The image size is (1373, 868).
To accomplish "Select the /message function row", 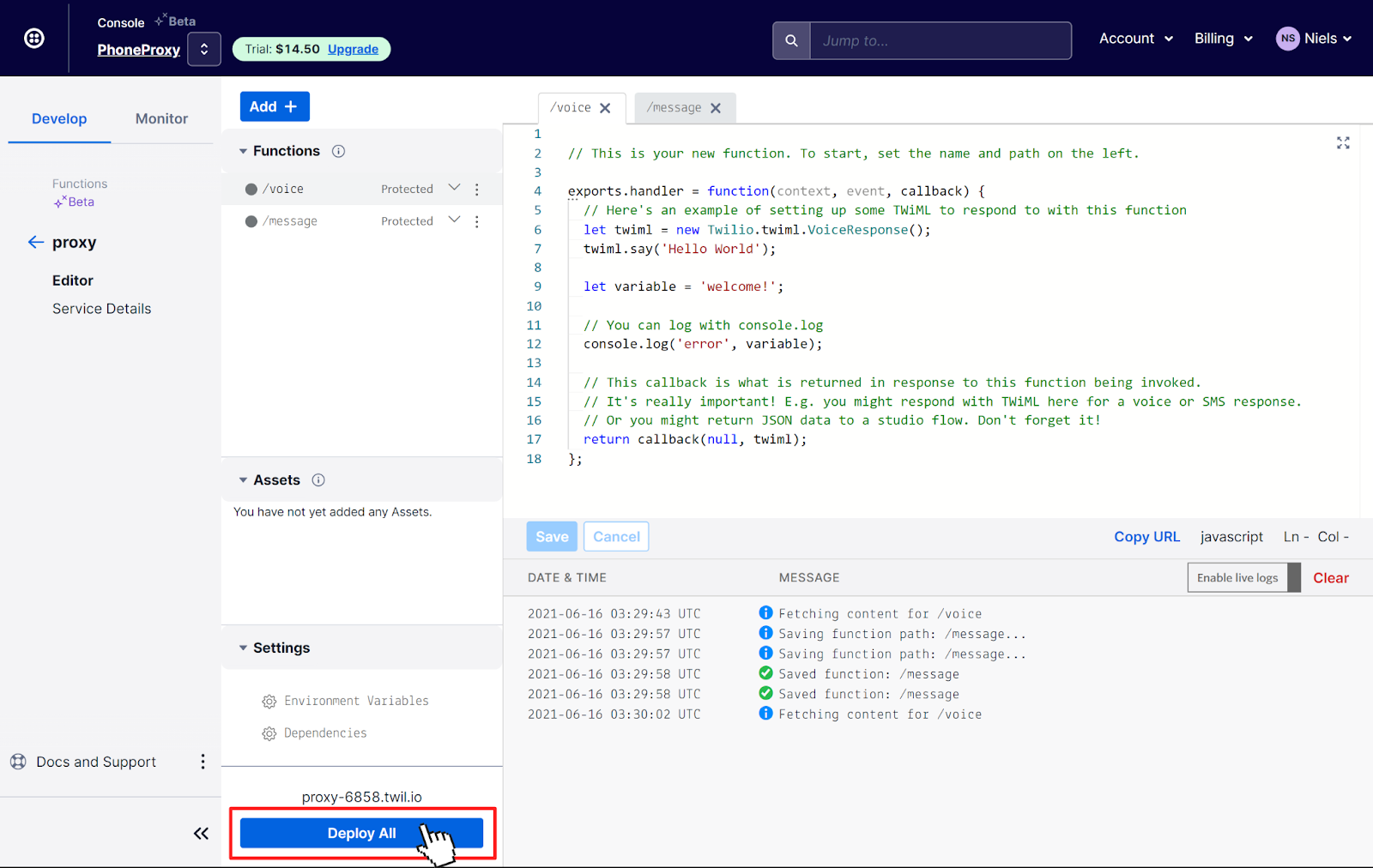I will pos(361,221).
